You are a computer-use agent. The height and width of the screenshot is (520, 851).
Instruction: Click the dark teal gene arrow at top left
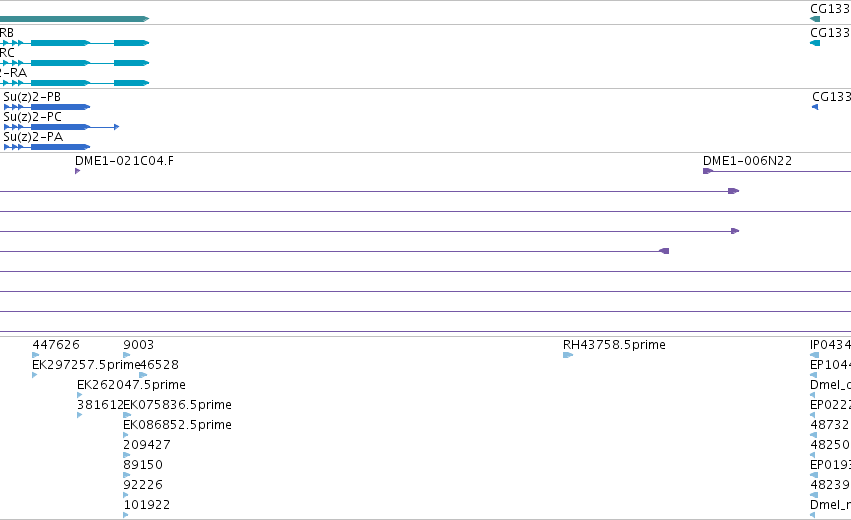(74, 19)
